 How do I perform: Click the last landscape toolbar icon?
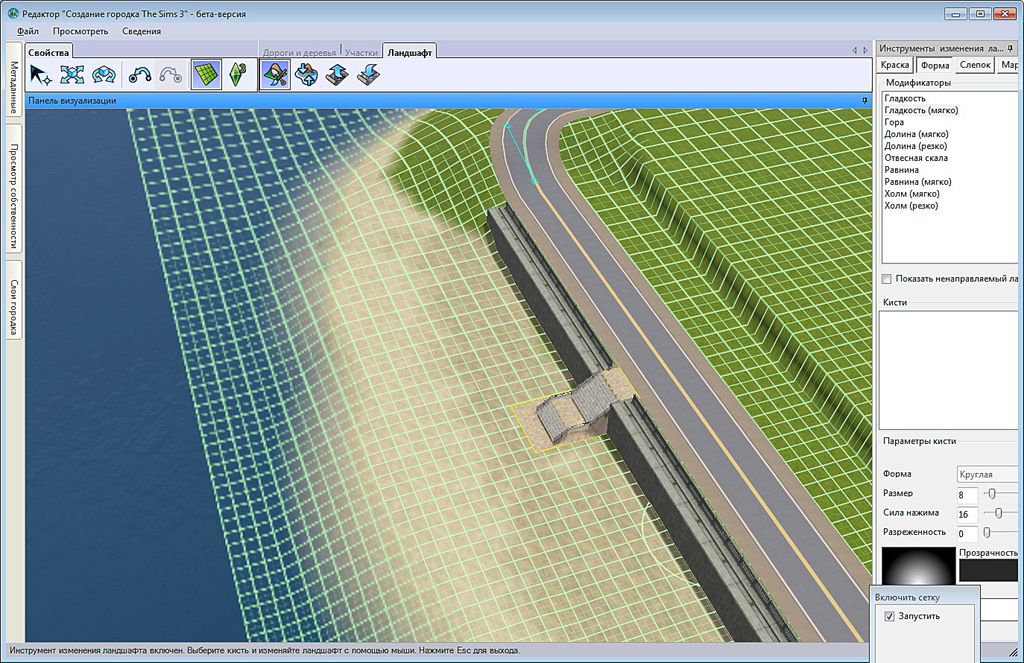pyautogui.click(x=369, y=74)
